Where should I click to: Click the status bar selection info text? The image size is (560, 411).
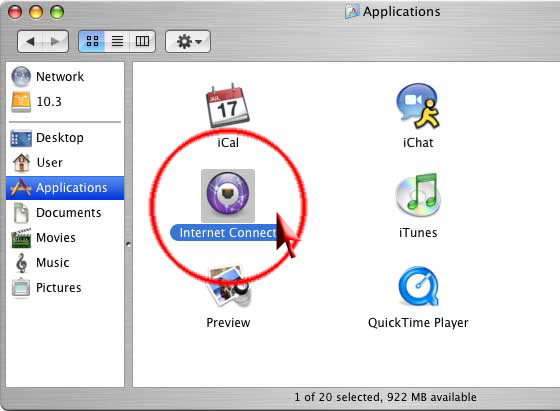click(x=385, y=397)
